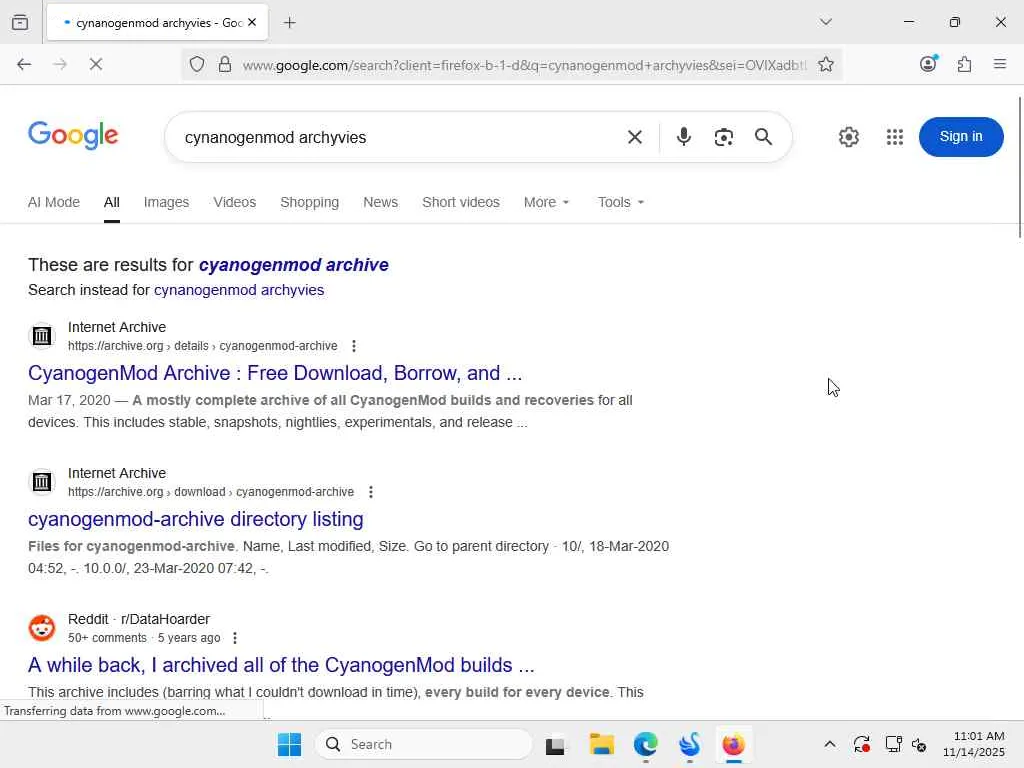The image size is (1024, 768).
Task: Open Firefox View from the tab bar
Action: tap(20, 22)
